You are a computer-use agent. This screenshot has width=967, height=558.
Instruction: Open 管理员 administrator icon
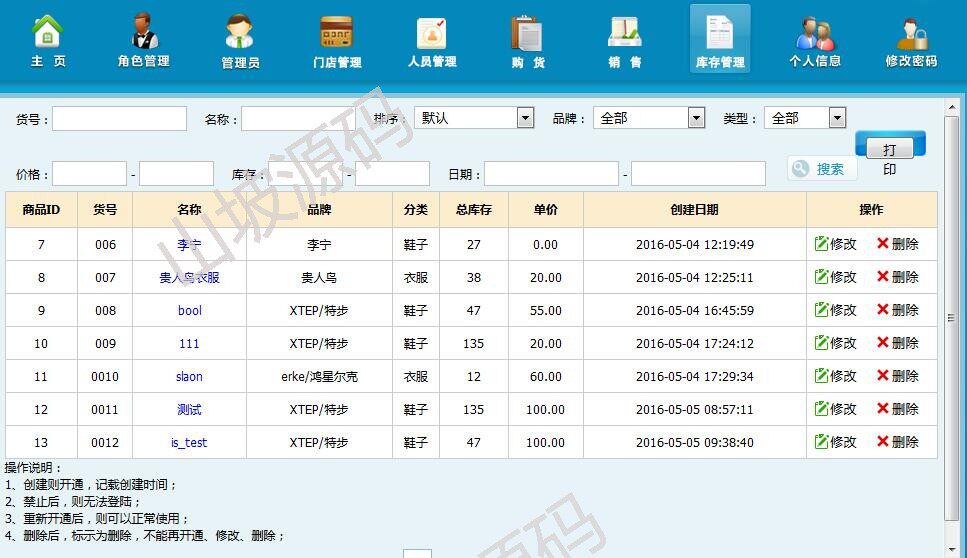[x=240, y=41]
